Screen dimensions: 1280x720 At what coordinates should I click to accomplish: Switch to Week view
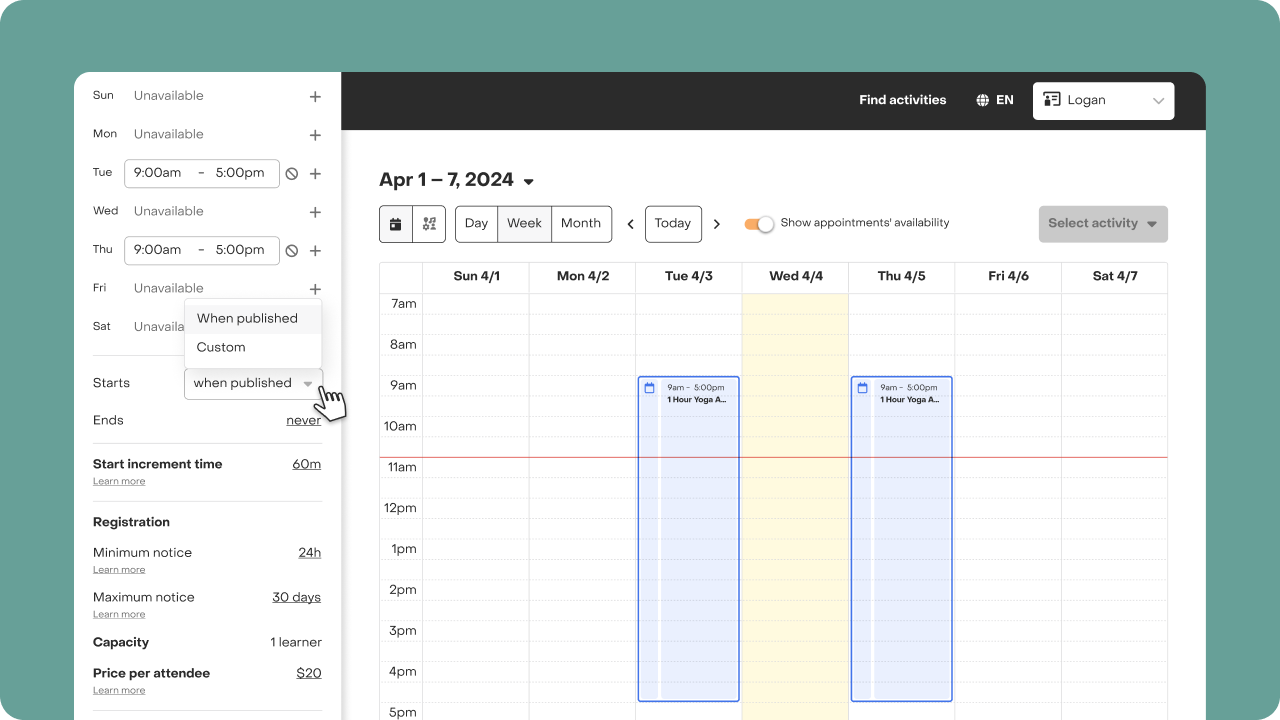pos(524,224)
